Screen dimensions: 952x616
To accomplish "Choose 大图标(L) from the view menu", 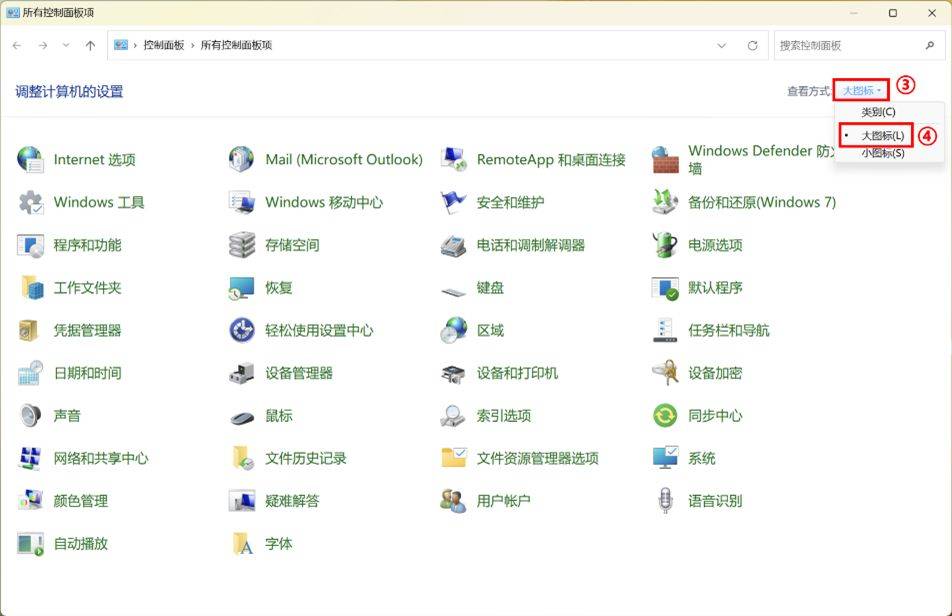I will click(x=882, y=135).
